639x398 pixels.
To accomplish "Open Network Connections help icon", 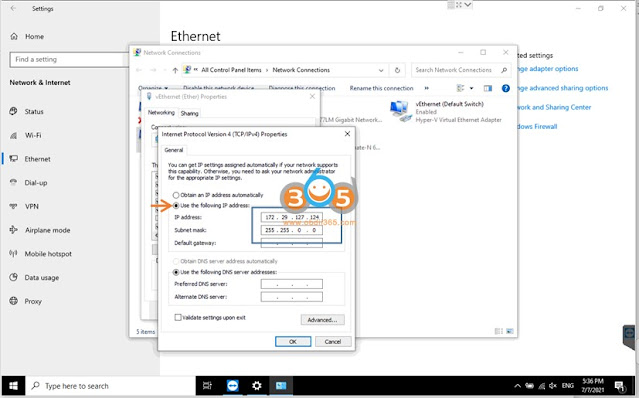I will (x=505, y=88).
